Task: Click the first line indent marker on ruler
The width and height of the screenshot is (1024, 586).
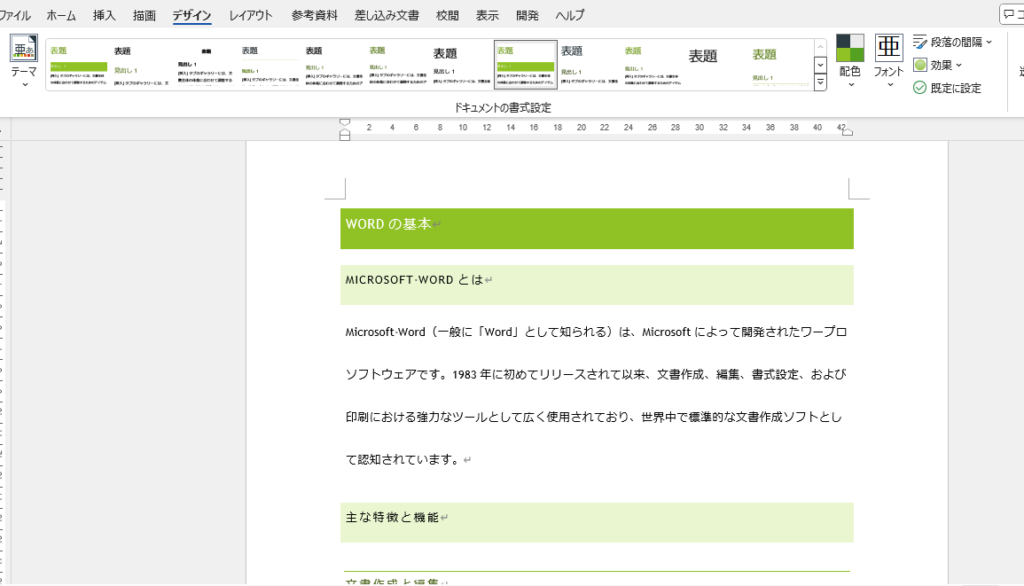Action: click(x=345, y=122)
